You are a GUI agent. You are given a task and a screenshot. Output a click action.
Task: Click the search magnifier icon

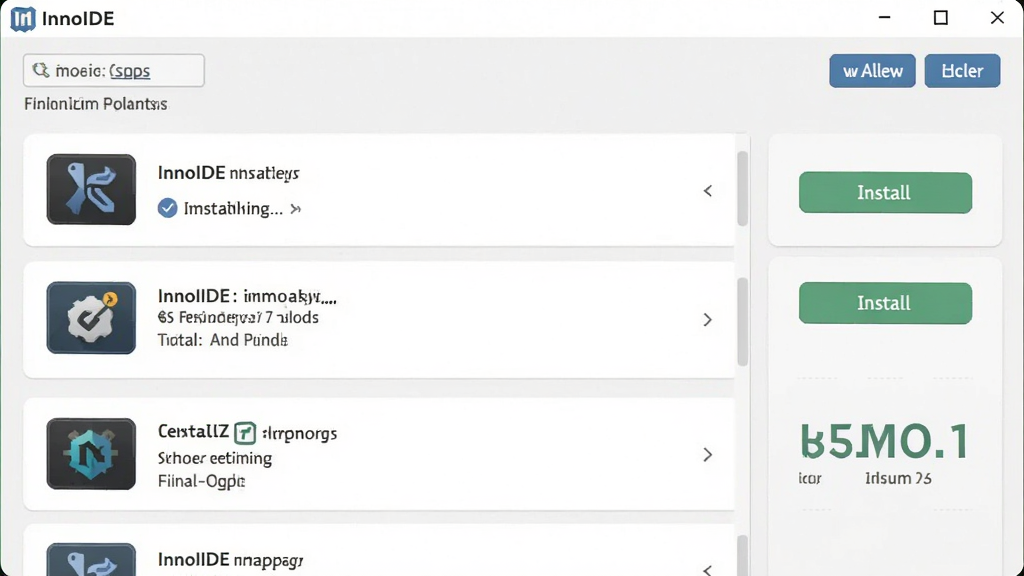click(40, 70)
